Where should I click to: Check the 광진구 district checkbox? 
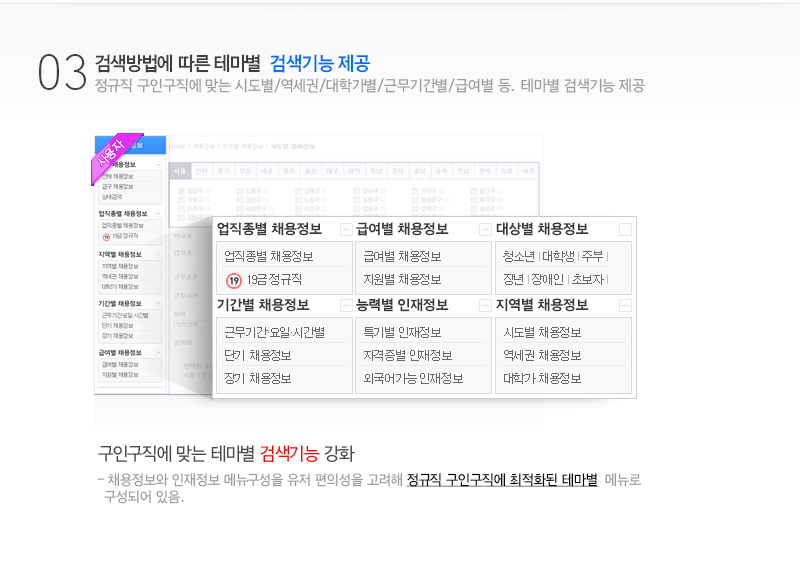(x=473, y=191)
